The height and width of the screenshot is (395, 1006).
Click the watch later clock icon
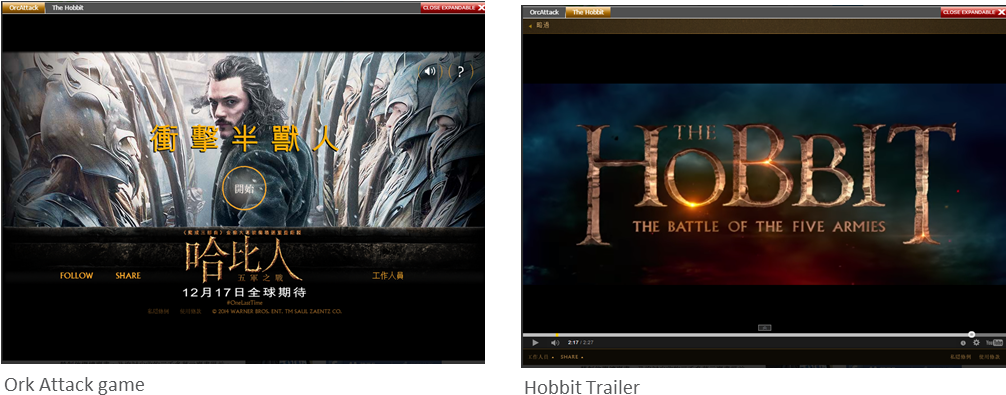point(963,343)
